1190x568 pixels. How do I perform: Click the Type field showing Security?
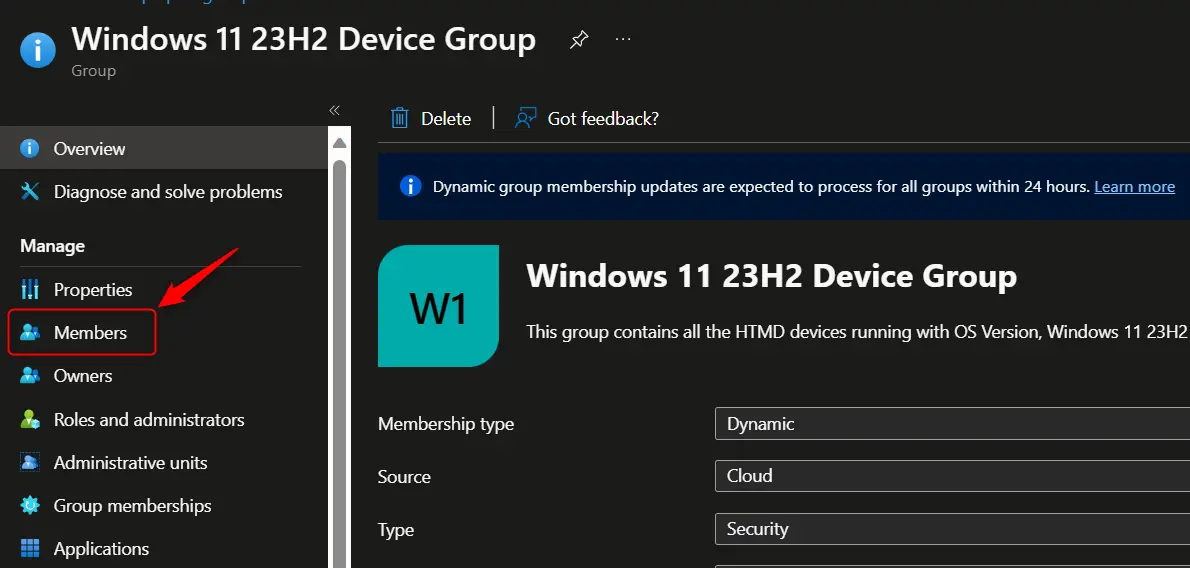click(952, 529)
